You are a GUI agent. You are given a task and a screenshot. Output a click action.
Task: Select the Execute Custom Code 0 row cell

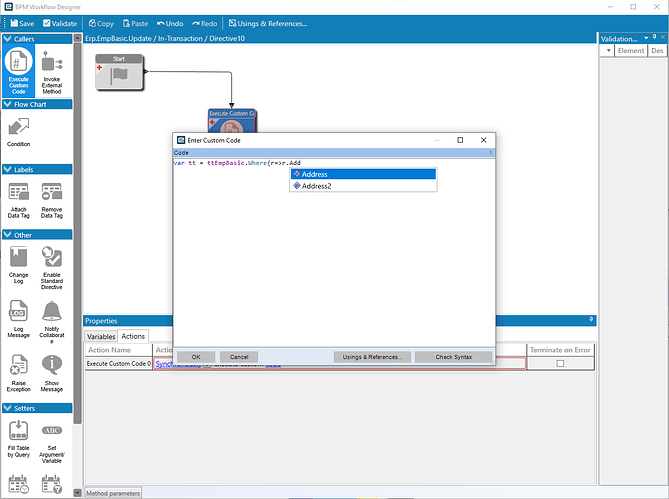tap(119, 364)
